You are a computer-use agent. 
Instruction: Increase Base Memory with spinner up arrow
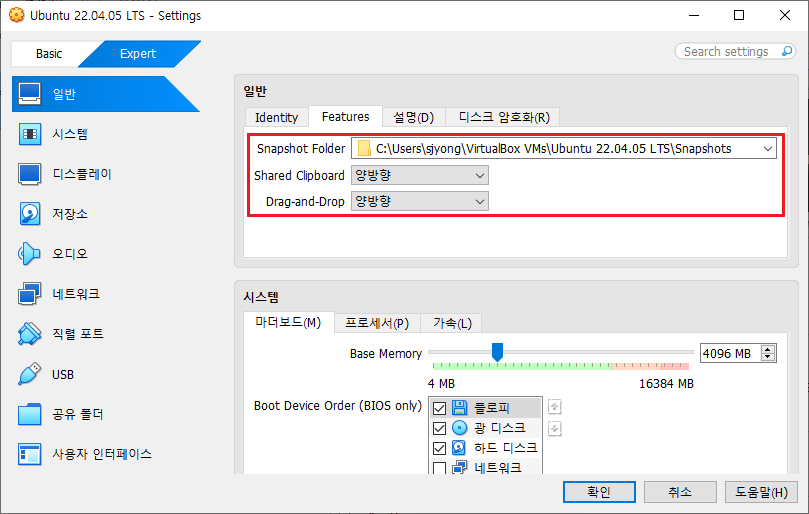[768, 349]
